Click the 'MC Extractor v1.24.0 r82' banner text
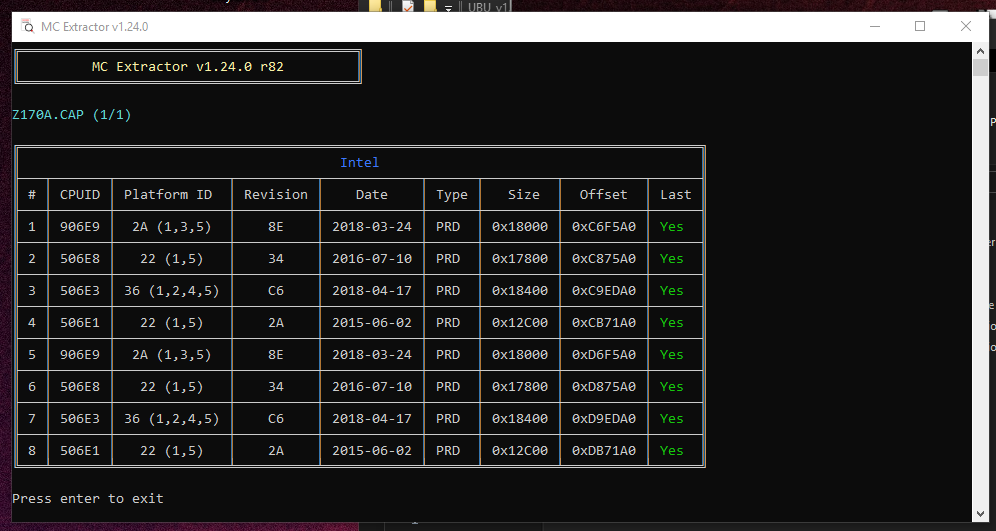This screenshot has height=531, width=996. tap(188, 67)
